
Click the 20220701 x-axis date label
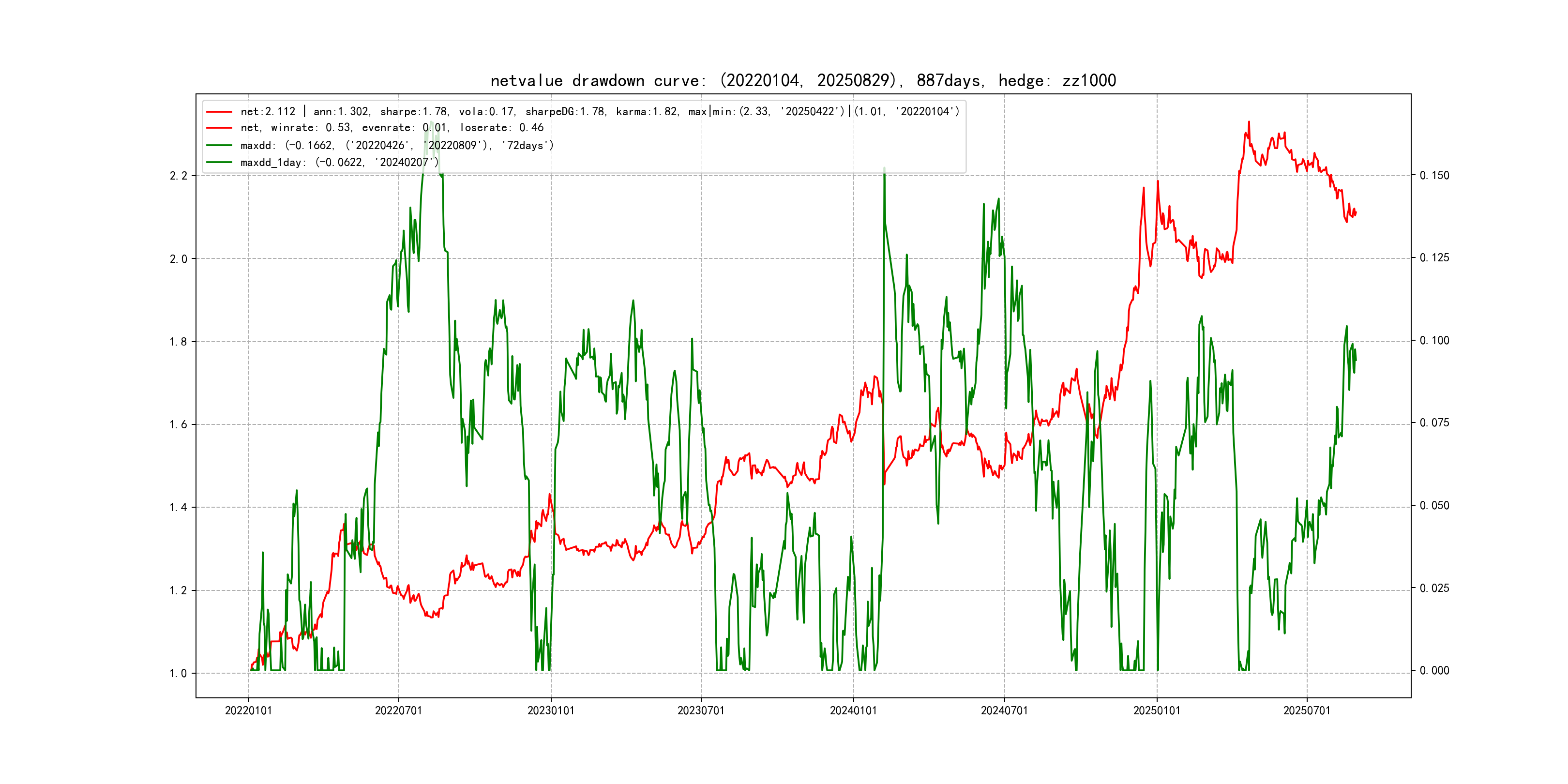[399, 711]
